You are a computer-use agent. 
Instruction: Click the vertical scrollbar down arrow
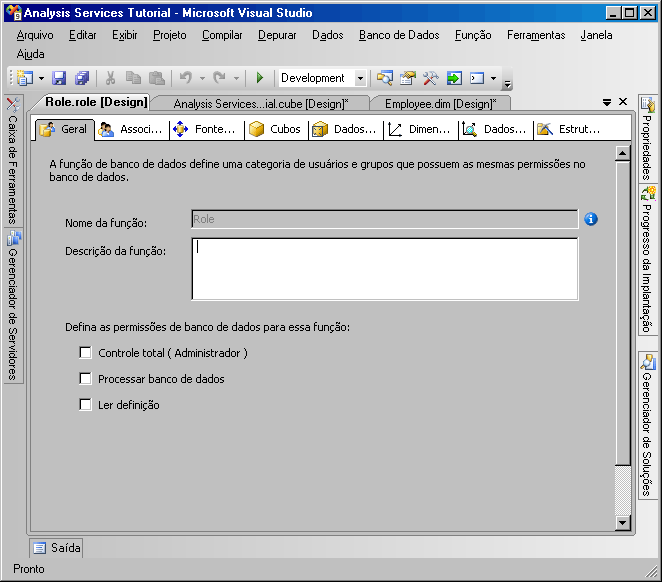[x=623, y=523]
